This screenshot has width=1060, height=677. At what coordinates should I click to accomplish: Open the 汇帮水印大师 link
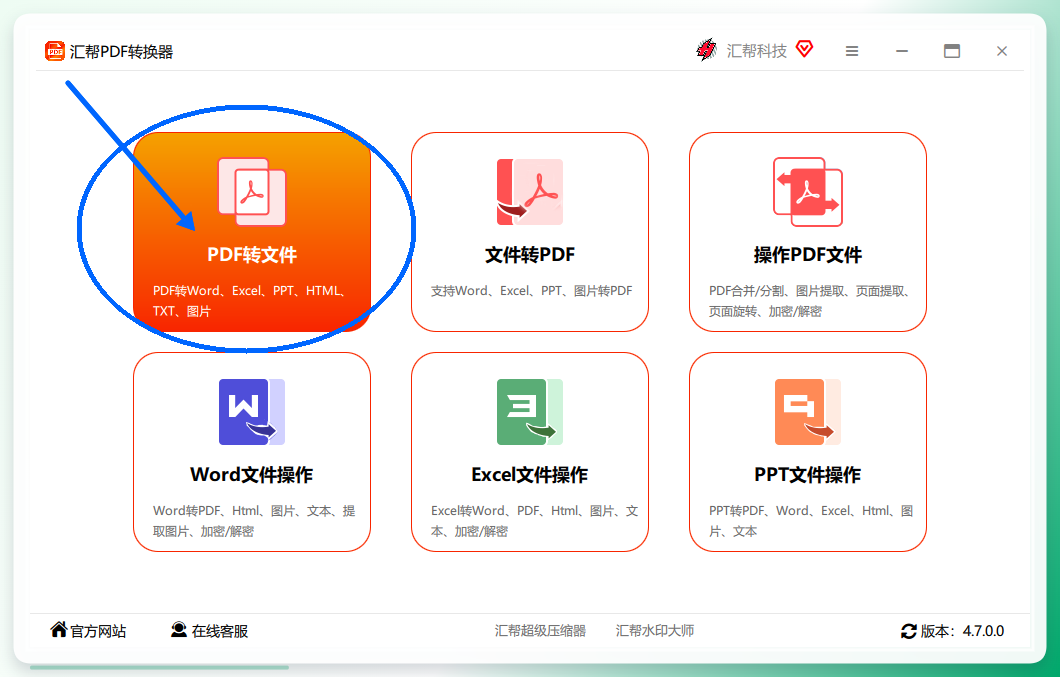pos(655,631)
